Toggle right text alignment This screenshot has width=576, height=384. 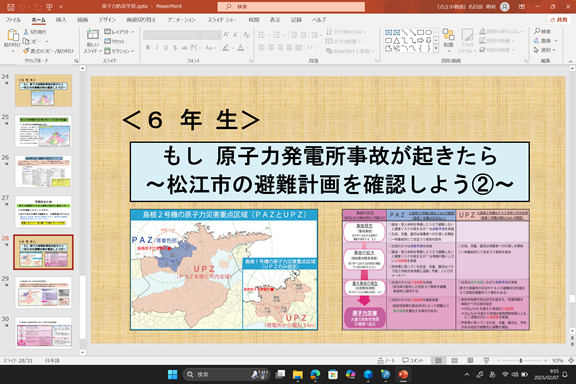280,48
